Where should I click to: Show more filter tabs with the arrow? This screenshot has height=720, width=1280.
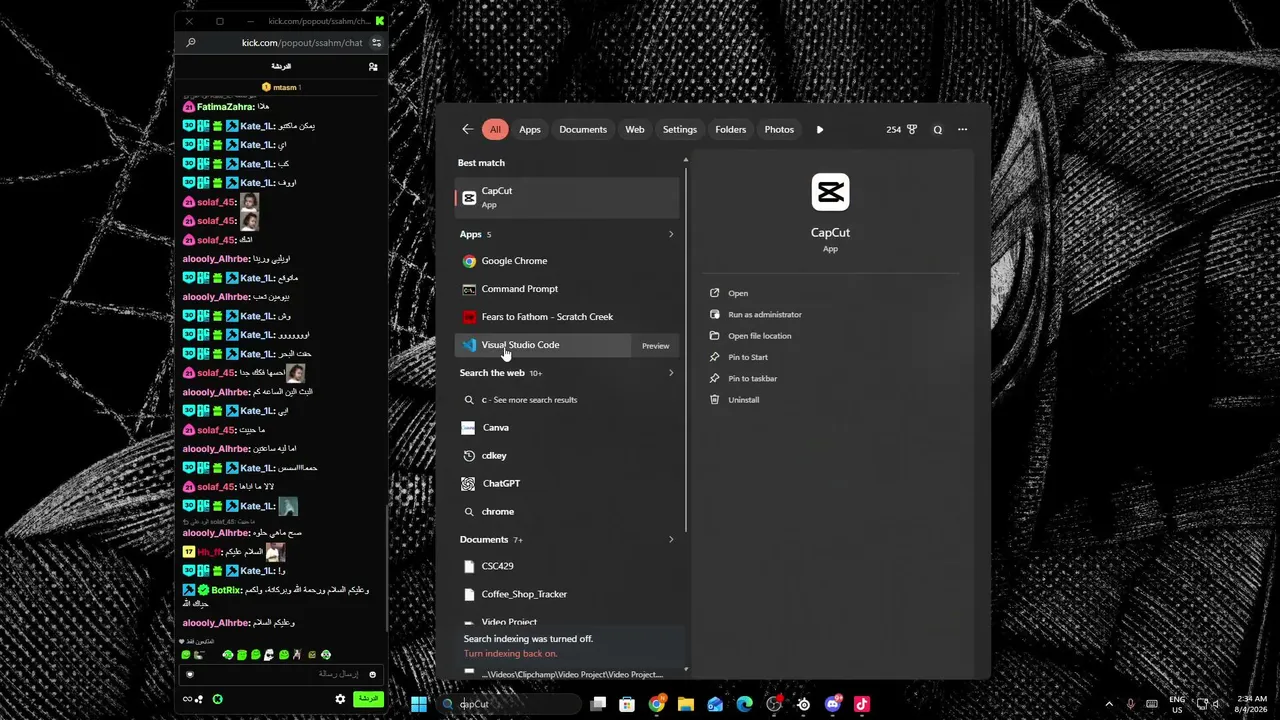click(x=820, y=129)
